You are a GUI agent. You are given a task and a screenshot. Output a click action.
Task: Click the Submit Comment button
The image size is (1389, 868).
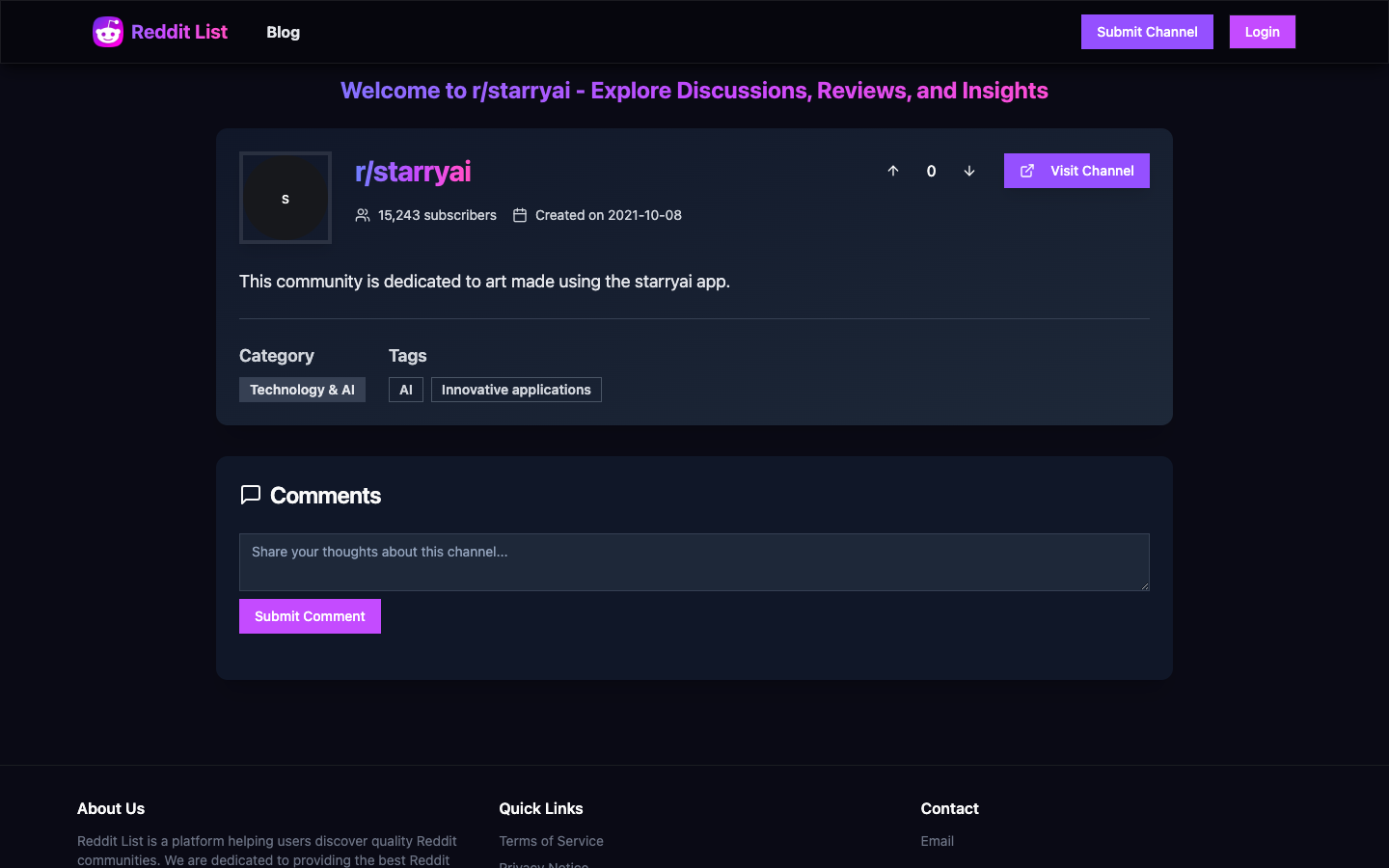[310, 616]
